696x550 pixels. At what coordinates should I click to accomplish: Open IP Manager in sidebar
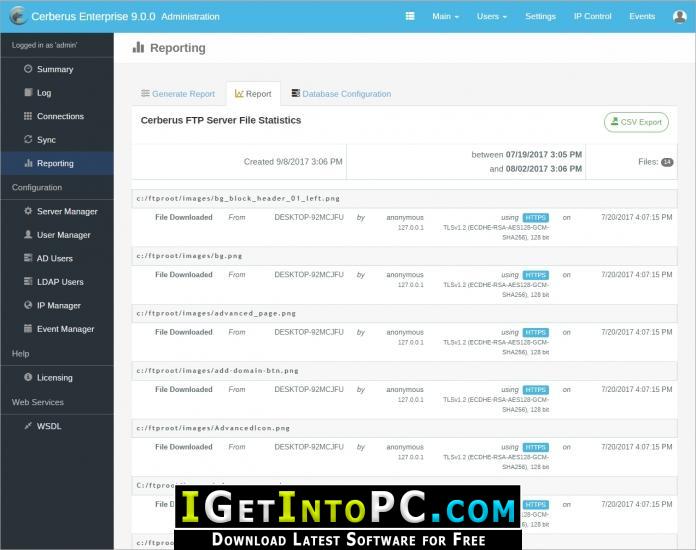tap(59, 305)
